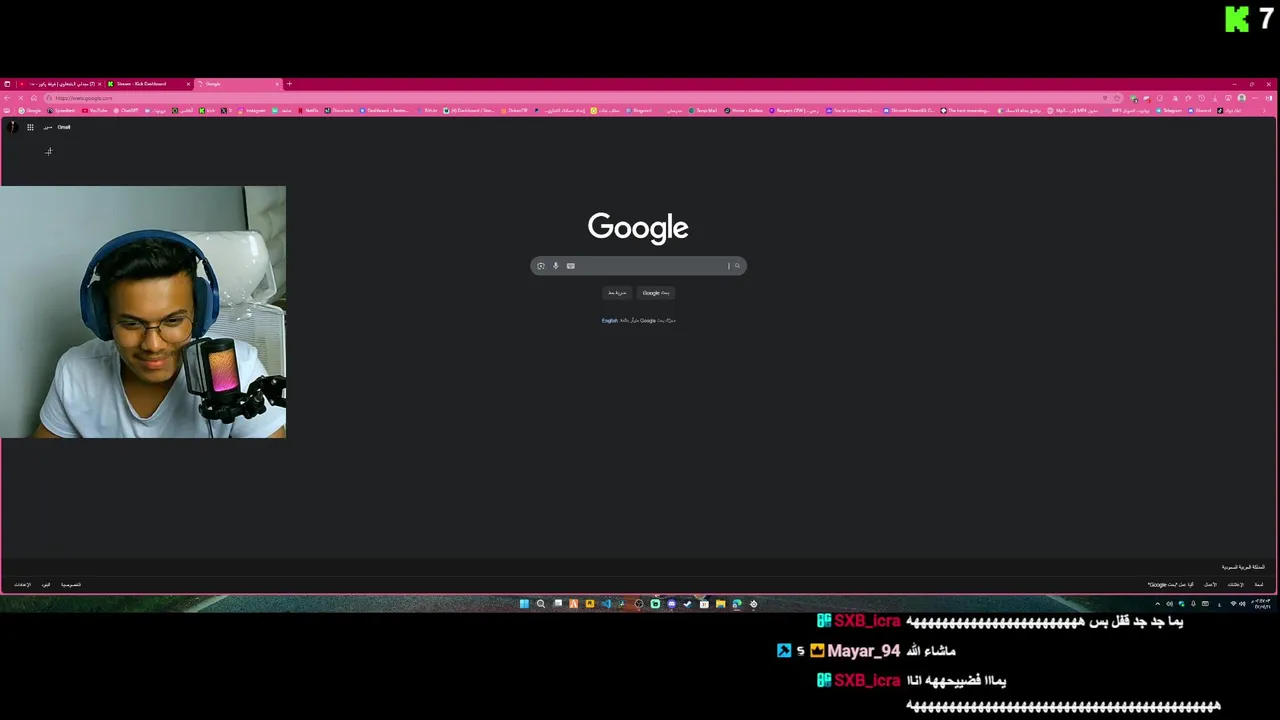
Task: Start voice search with microphone icon
Action: [556, 265]
